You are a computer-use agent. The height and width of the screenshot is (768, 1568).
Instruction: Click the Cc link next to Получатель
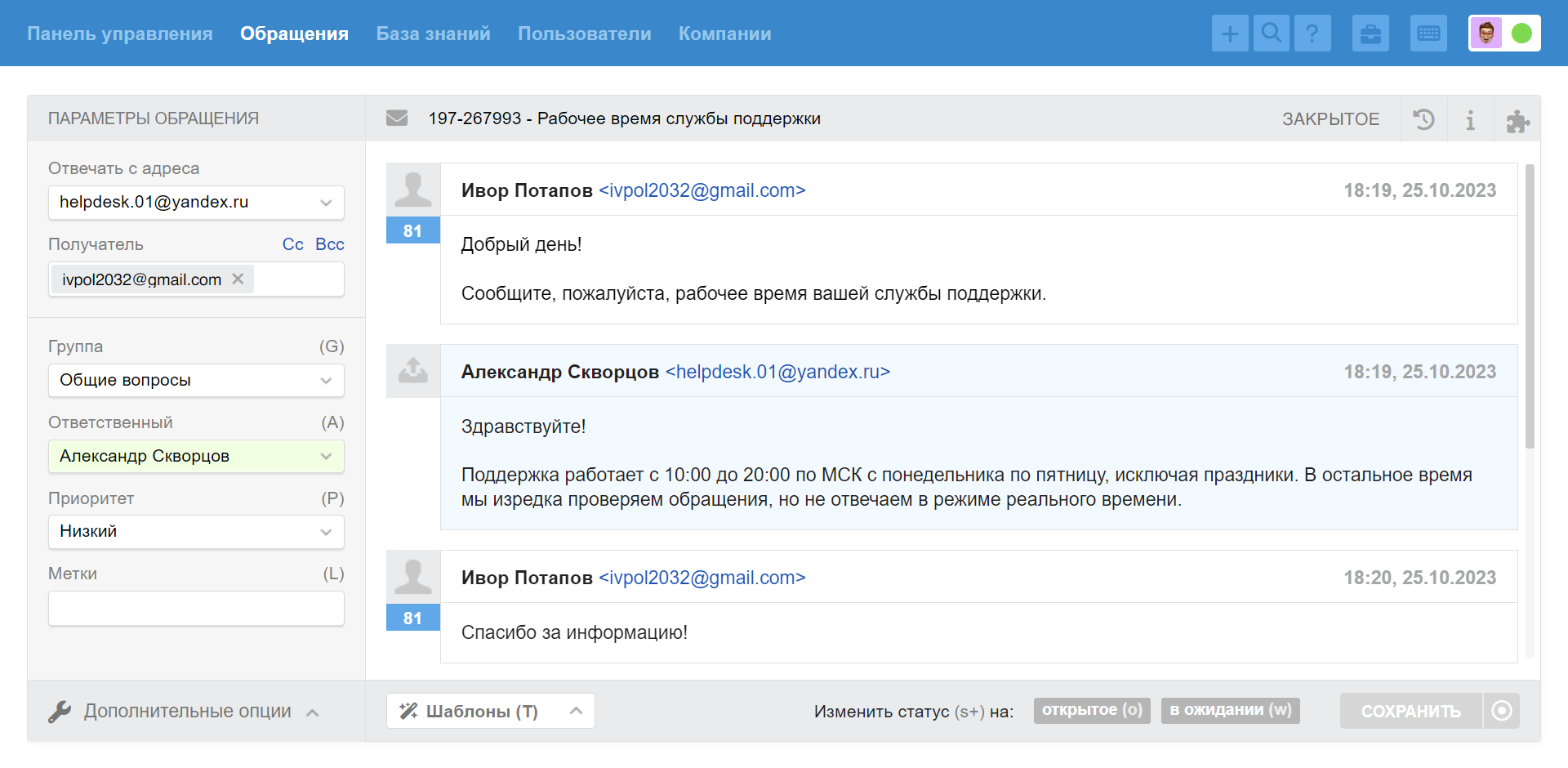292,244
